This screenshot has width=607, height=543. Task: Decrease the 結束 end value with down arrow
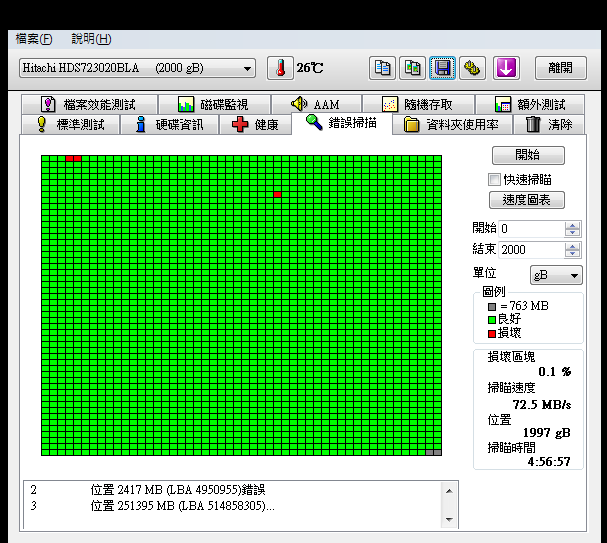tap(572, 254)
